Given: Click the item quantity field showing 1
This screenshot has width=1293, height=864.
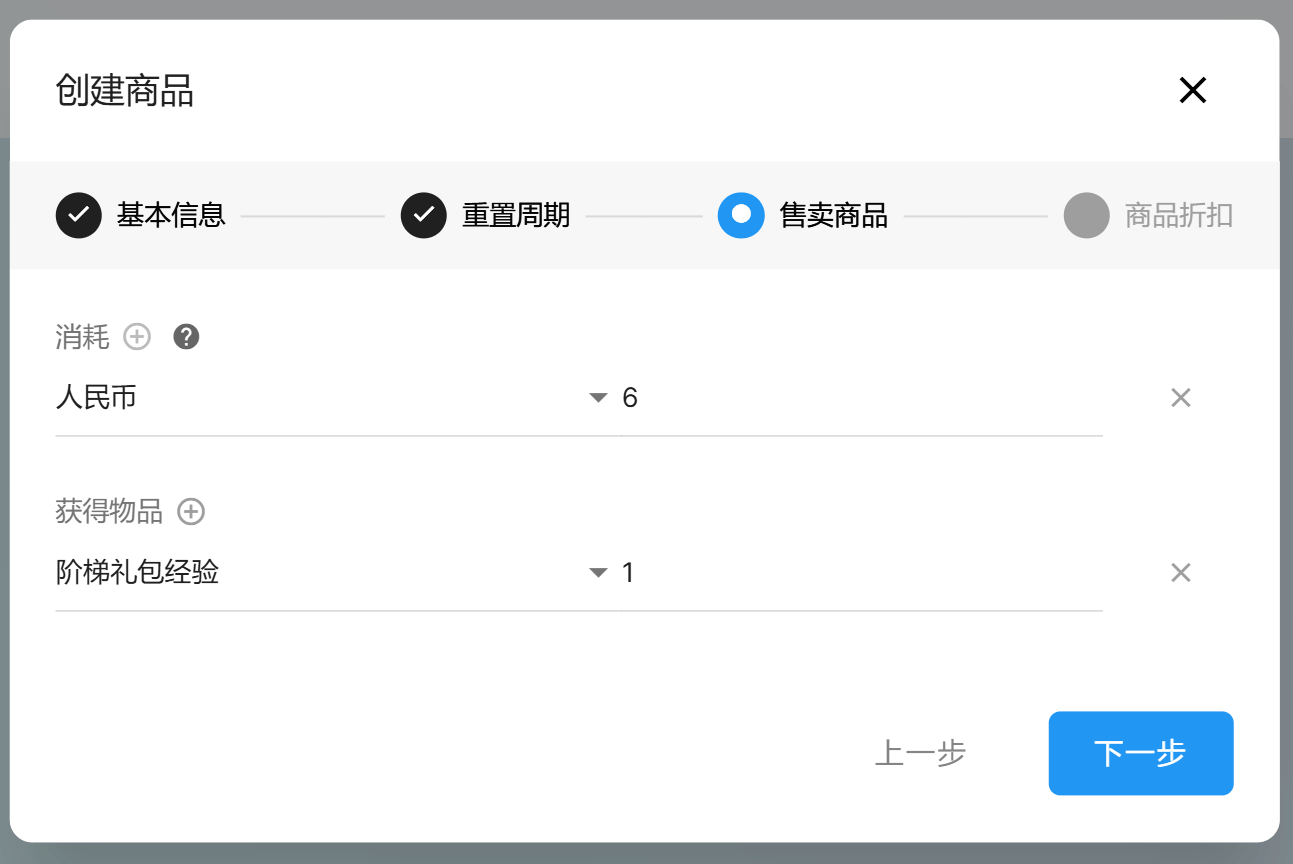Looking at the screenshot, I should point(860,573).
